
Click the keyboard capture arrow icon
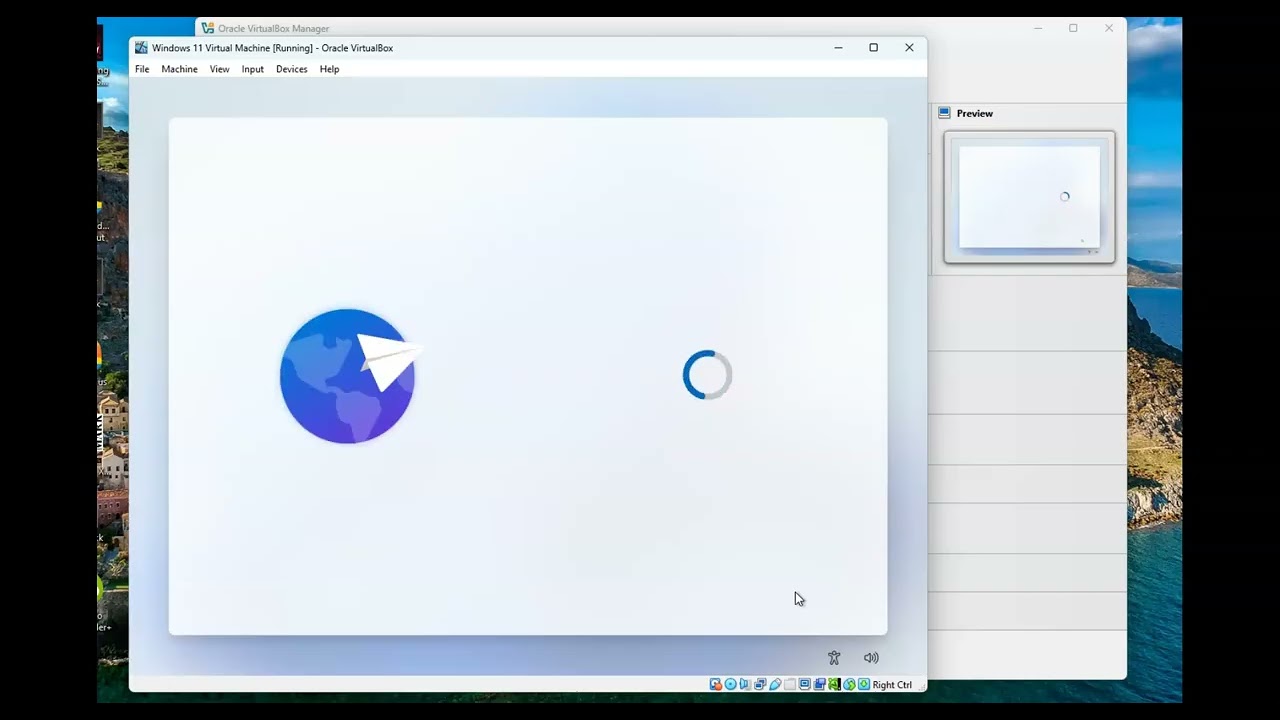tap(864, 685)
